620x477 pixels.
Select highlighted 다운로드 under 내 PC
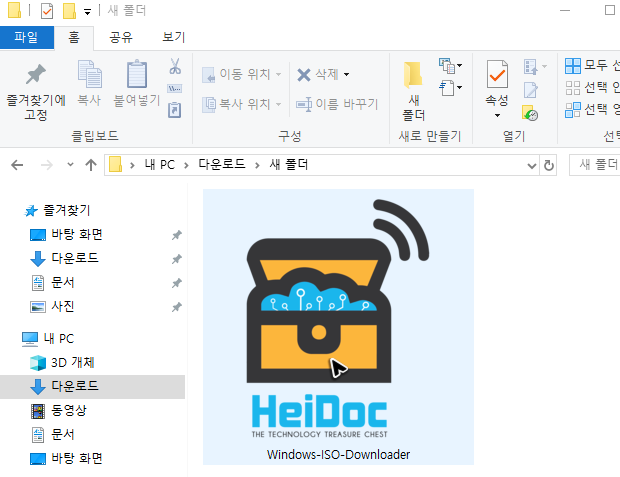(75, 386)
